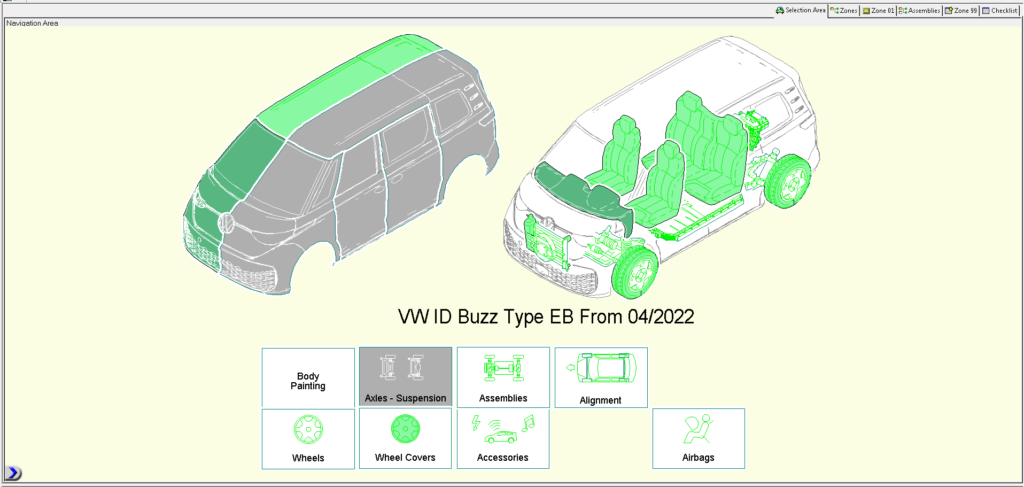Switch to the Zone 99 tab
Viewport: 1024px width, 487px height.
tap(961, 10)
